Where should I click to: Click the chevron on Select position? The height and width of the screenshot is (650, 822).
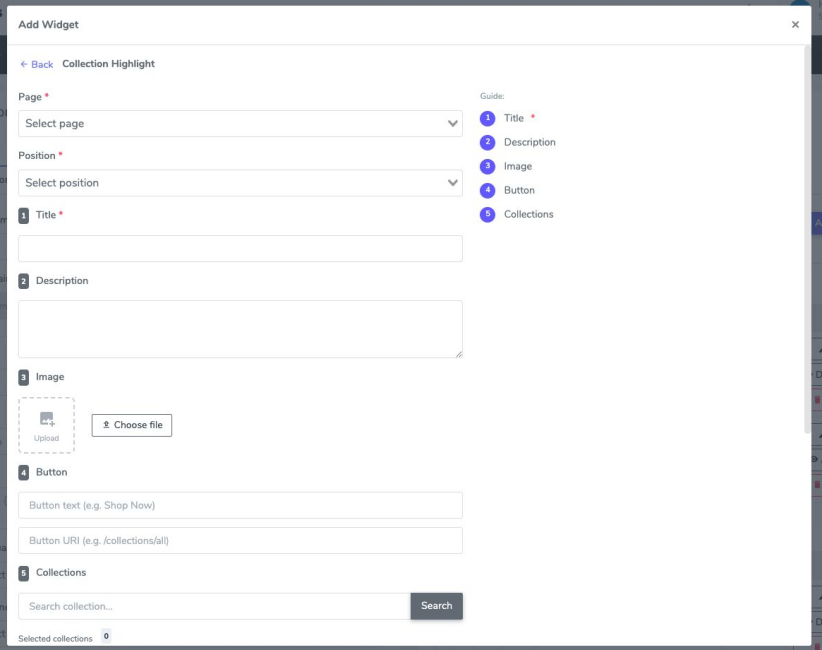(x=452, y=183)
